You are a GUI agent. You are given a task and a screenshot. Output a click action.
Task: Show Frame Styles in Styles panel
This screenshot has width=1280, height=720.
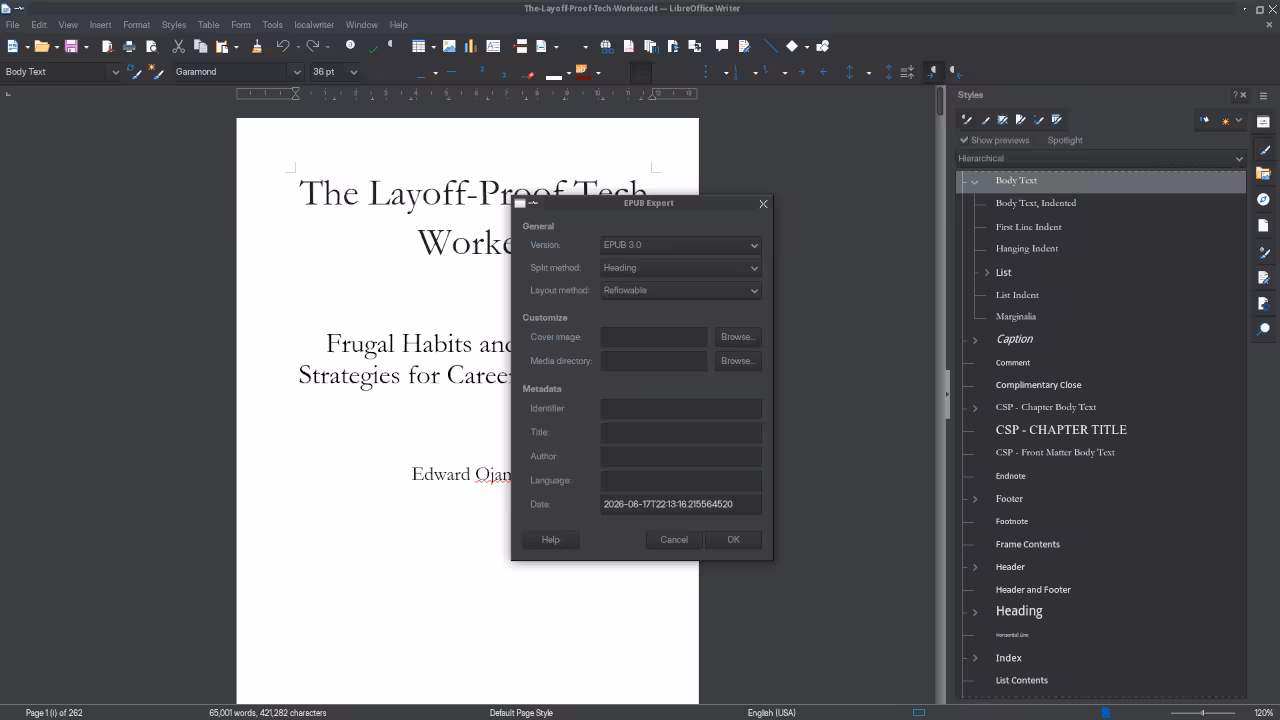tap(1003, 120)
